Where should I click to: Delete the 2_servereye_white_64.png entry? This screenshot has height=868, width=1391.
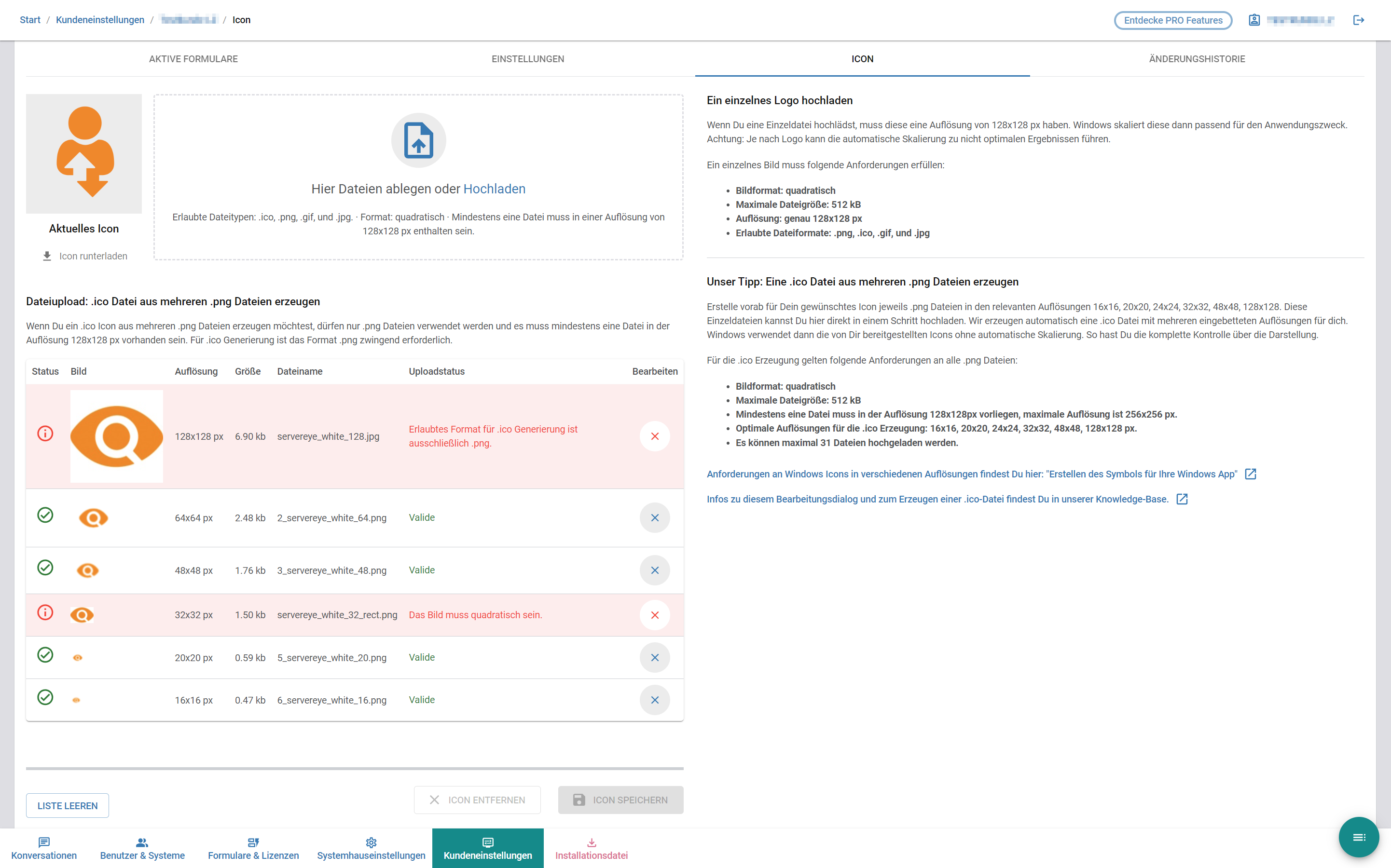(x=654, y=518)
